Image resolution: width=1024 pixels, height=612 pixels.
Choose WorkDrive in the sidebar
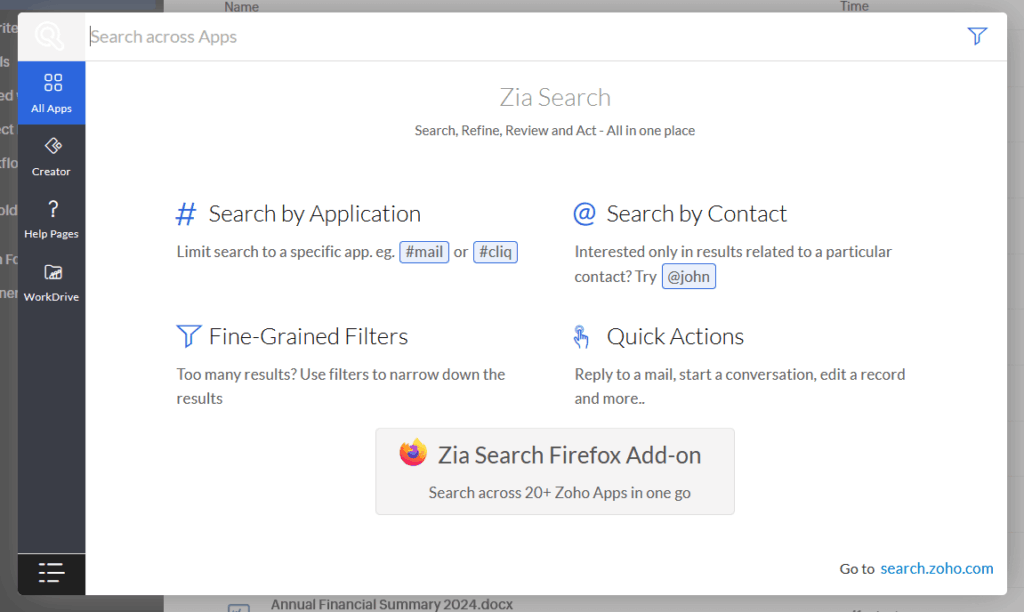click(52, 282)
